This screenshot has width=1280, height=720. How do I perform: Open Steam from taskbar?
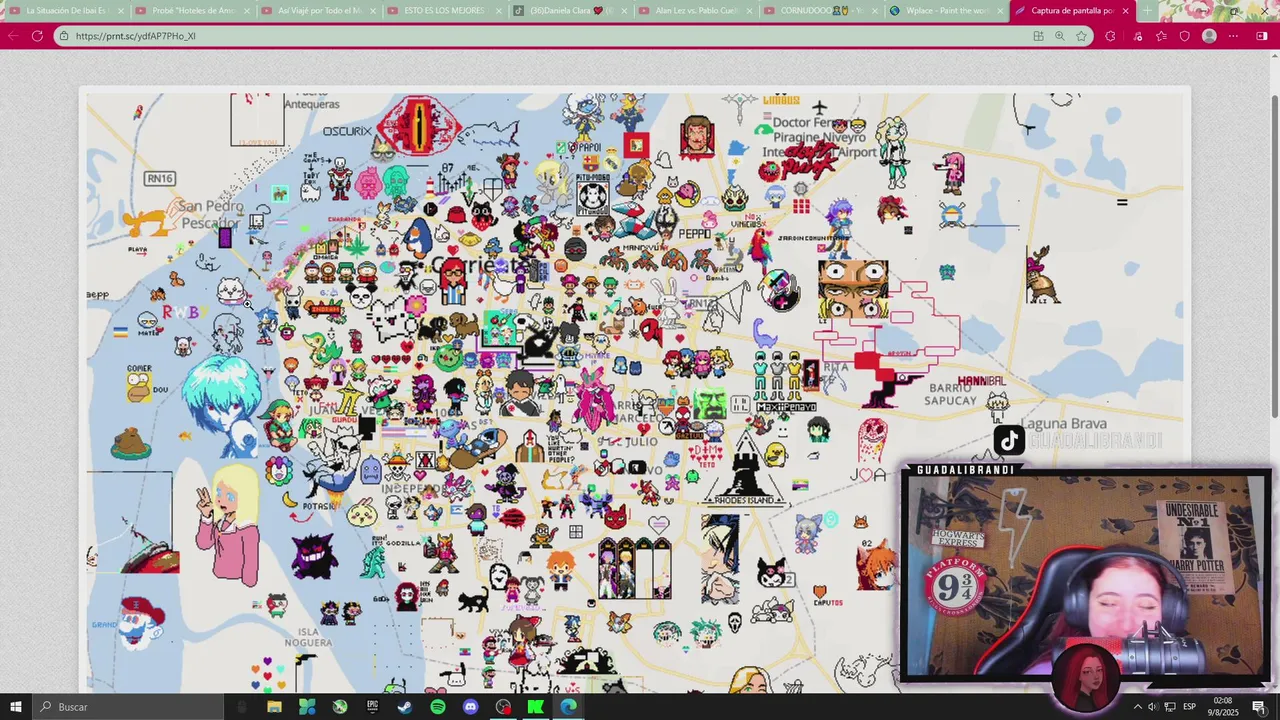405,707
